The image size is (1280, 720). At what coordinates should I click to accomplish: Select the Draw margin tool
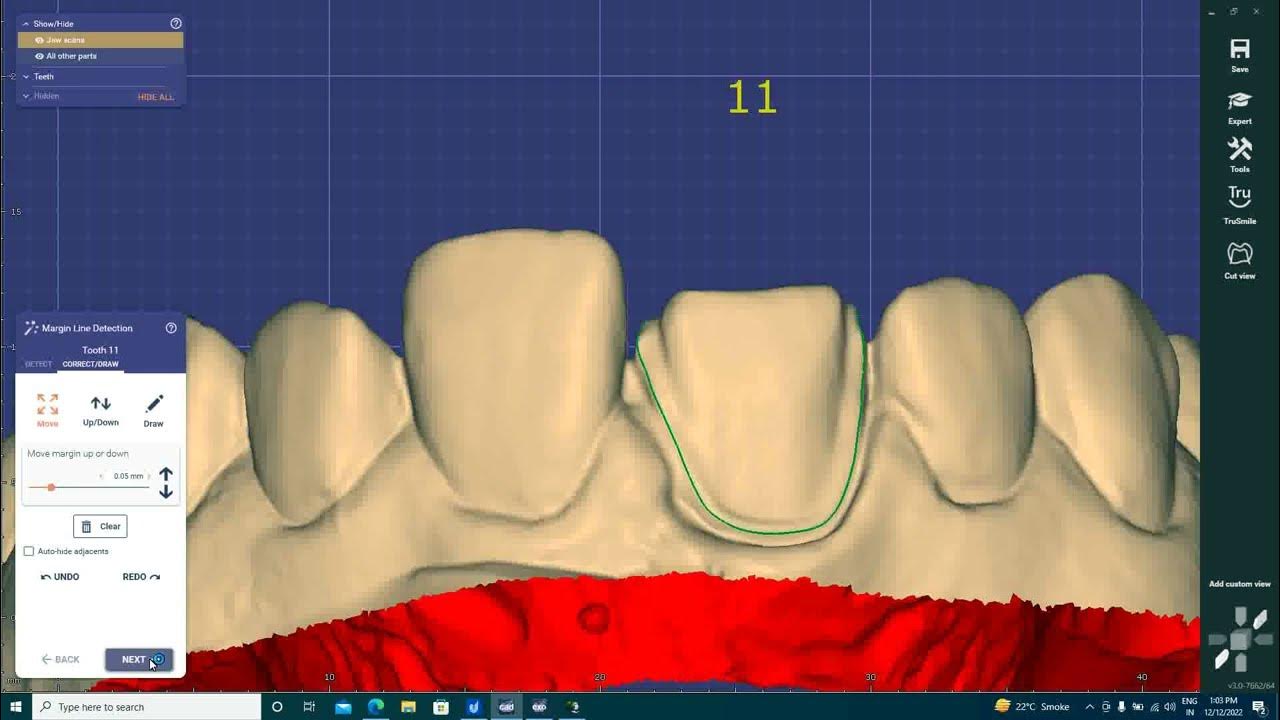pyautogui.click(x=153, y=410)
